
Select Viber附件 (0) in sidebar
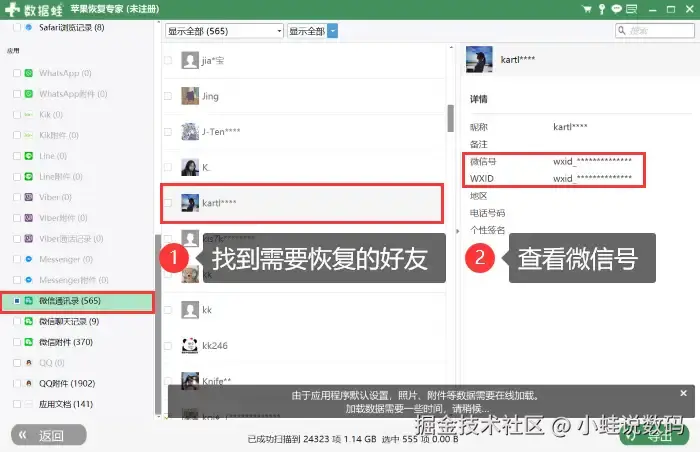tap(63, 218)
